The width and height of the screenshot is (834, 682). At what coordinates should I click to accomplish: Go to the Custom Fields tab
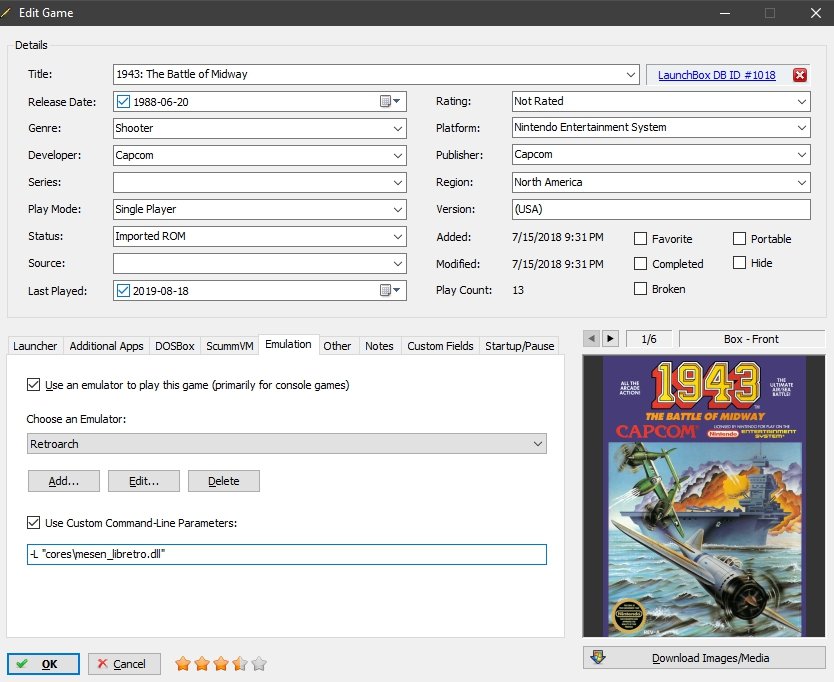(440, 346)
